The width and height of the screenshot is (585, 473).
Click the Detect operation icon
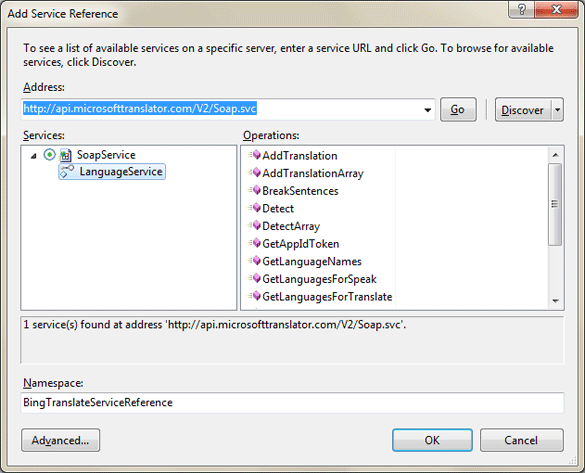[x=255, y=208]
